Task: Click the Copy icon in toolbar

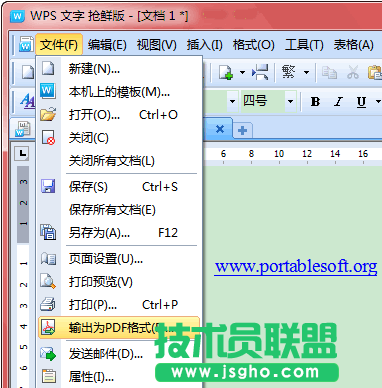Action: (x=329, y=72)
